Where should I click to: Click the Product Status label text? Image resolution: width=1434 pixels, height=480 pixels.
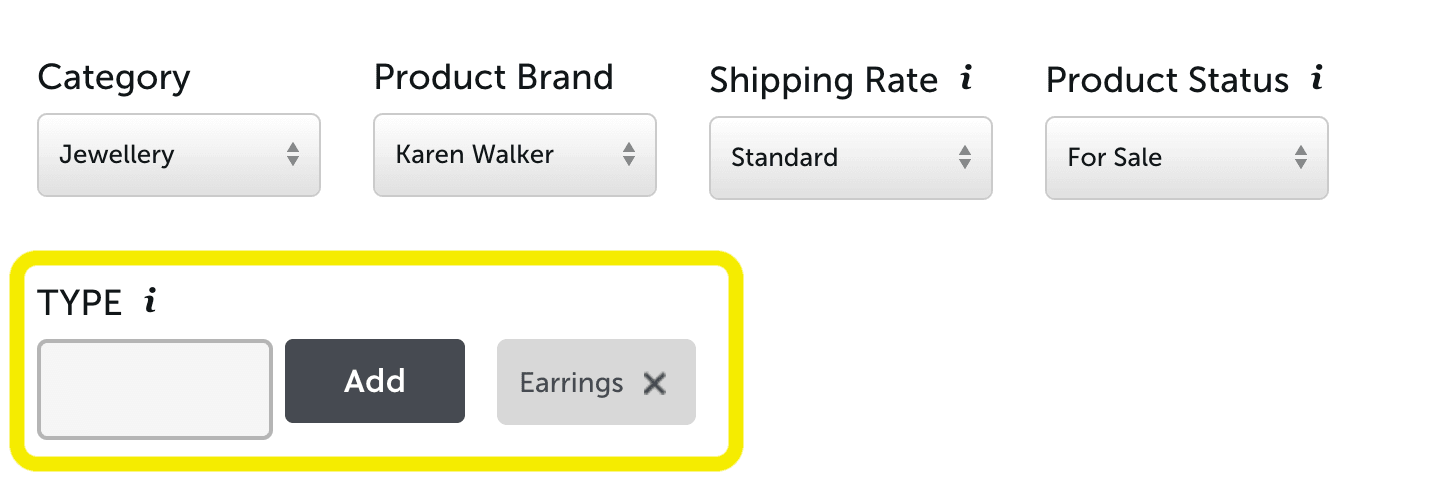[1167, 80]
